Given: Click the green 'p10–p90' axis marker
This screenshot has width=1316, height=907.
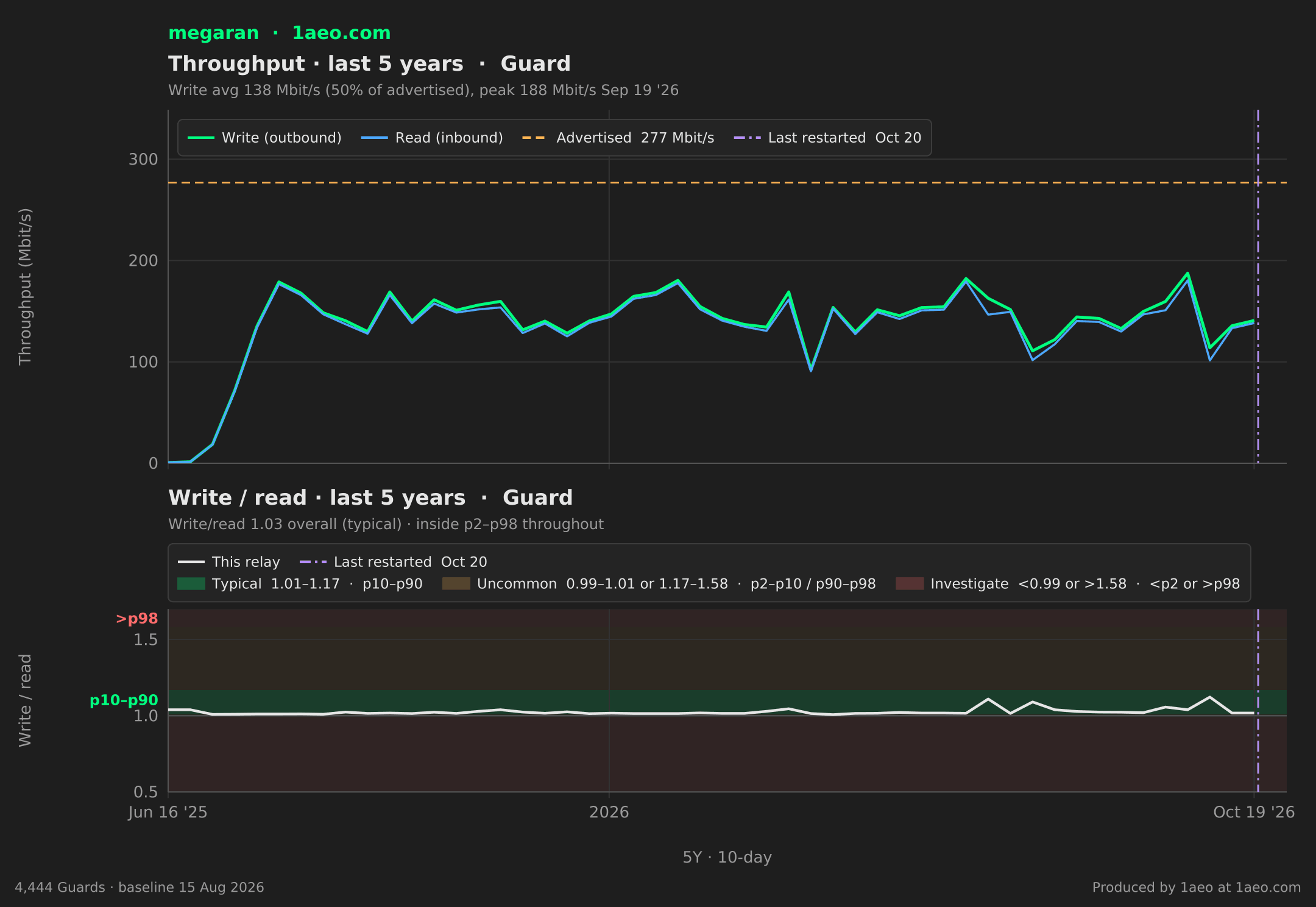Looking at the screenshot, I should click(x=124, y=700).
